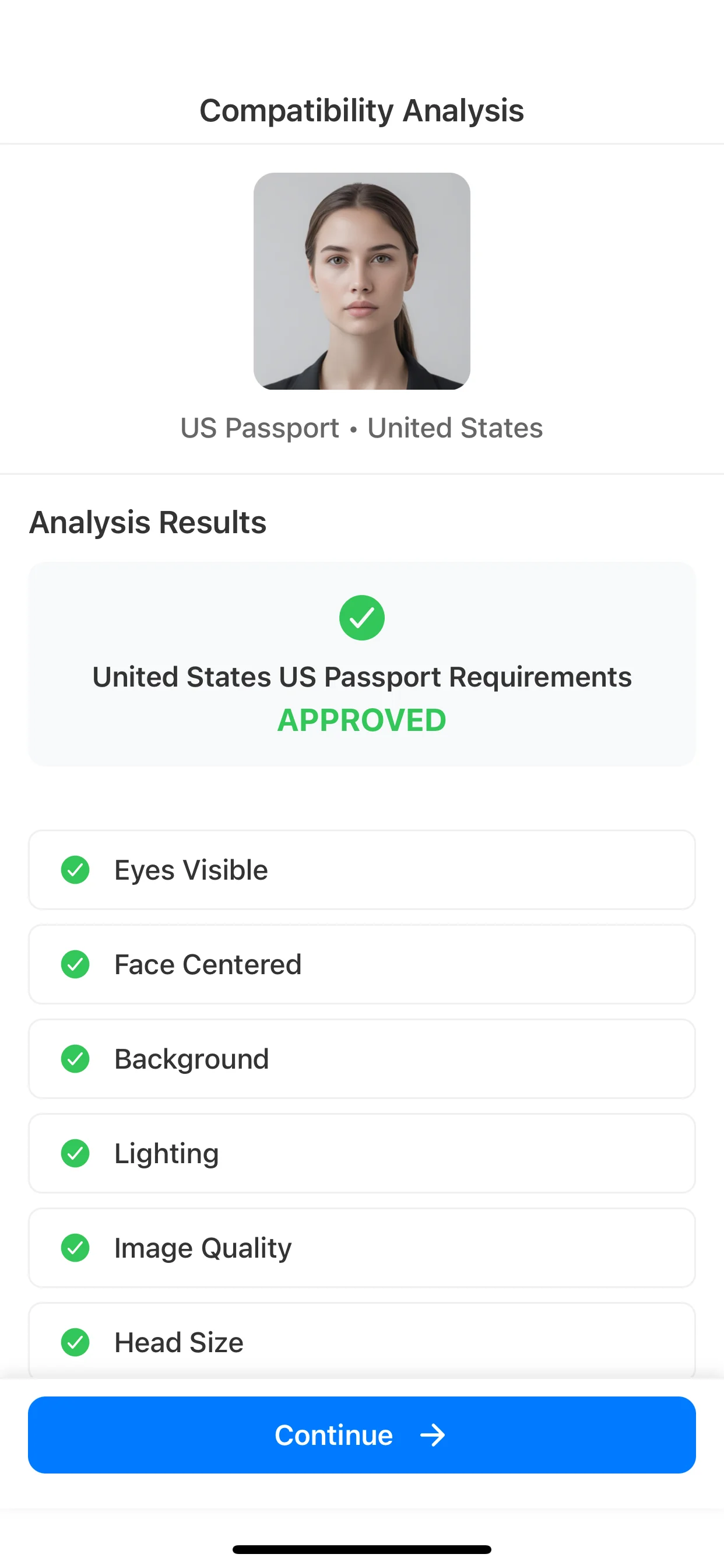Click the green checkmark beside Image Quality

75,1248
